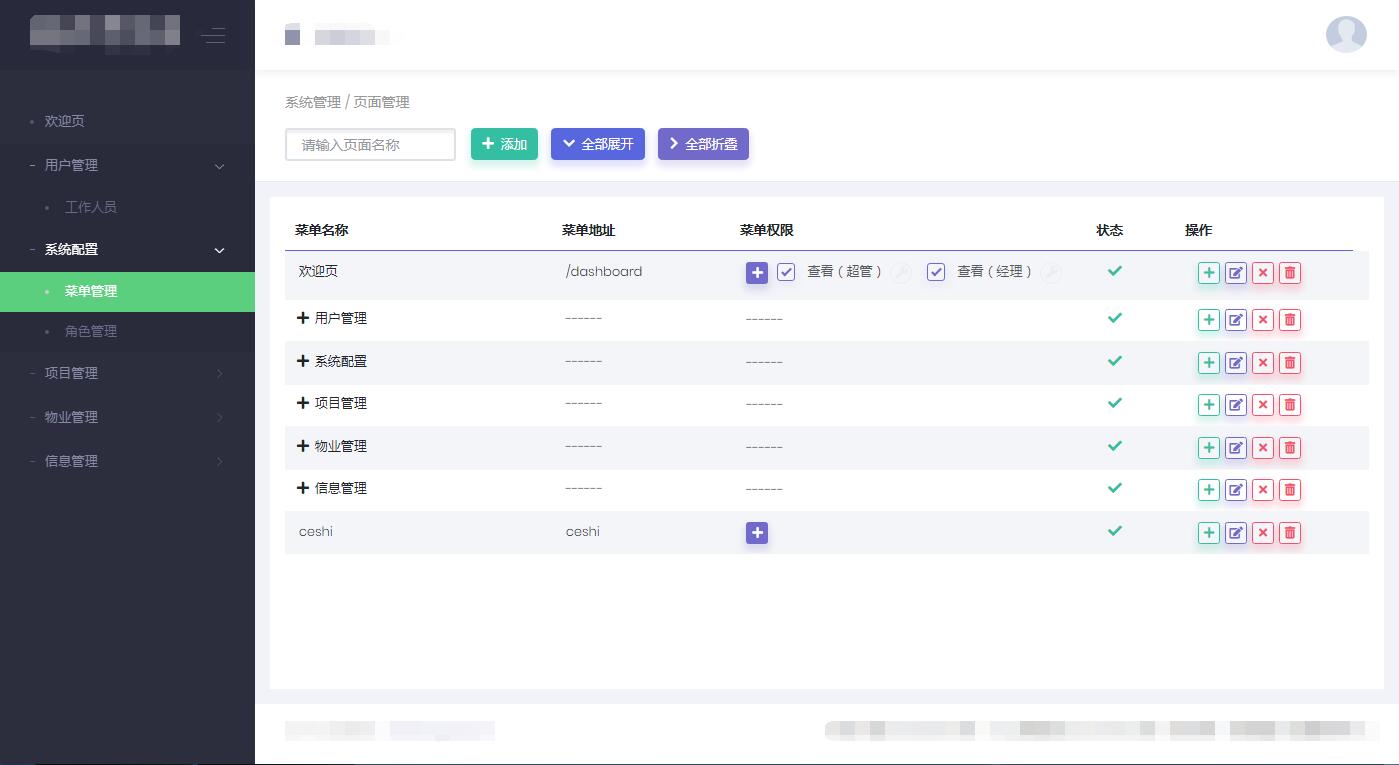Add a submenu under 信息管理 row

click(x=1209, y=490)
